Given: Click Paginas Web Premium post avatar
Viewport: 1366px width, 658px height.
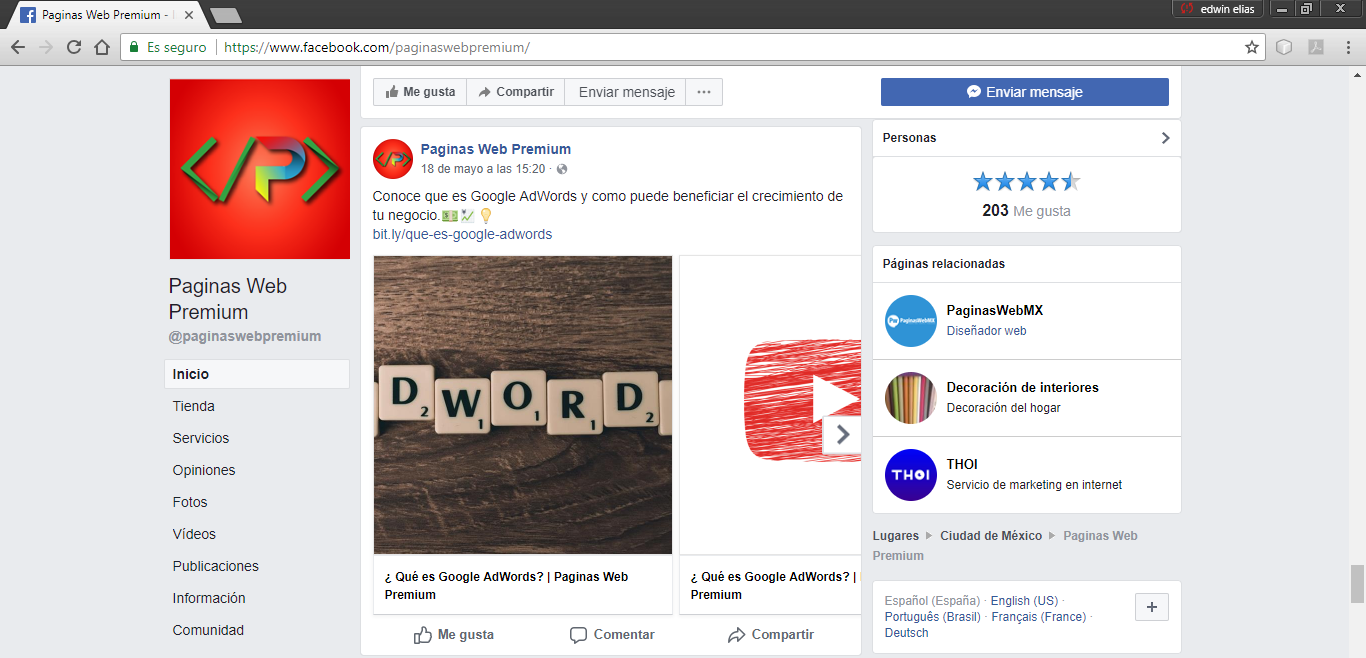Looking at the screenshot, I should click(x=393, y=159).
